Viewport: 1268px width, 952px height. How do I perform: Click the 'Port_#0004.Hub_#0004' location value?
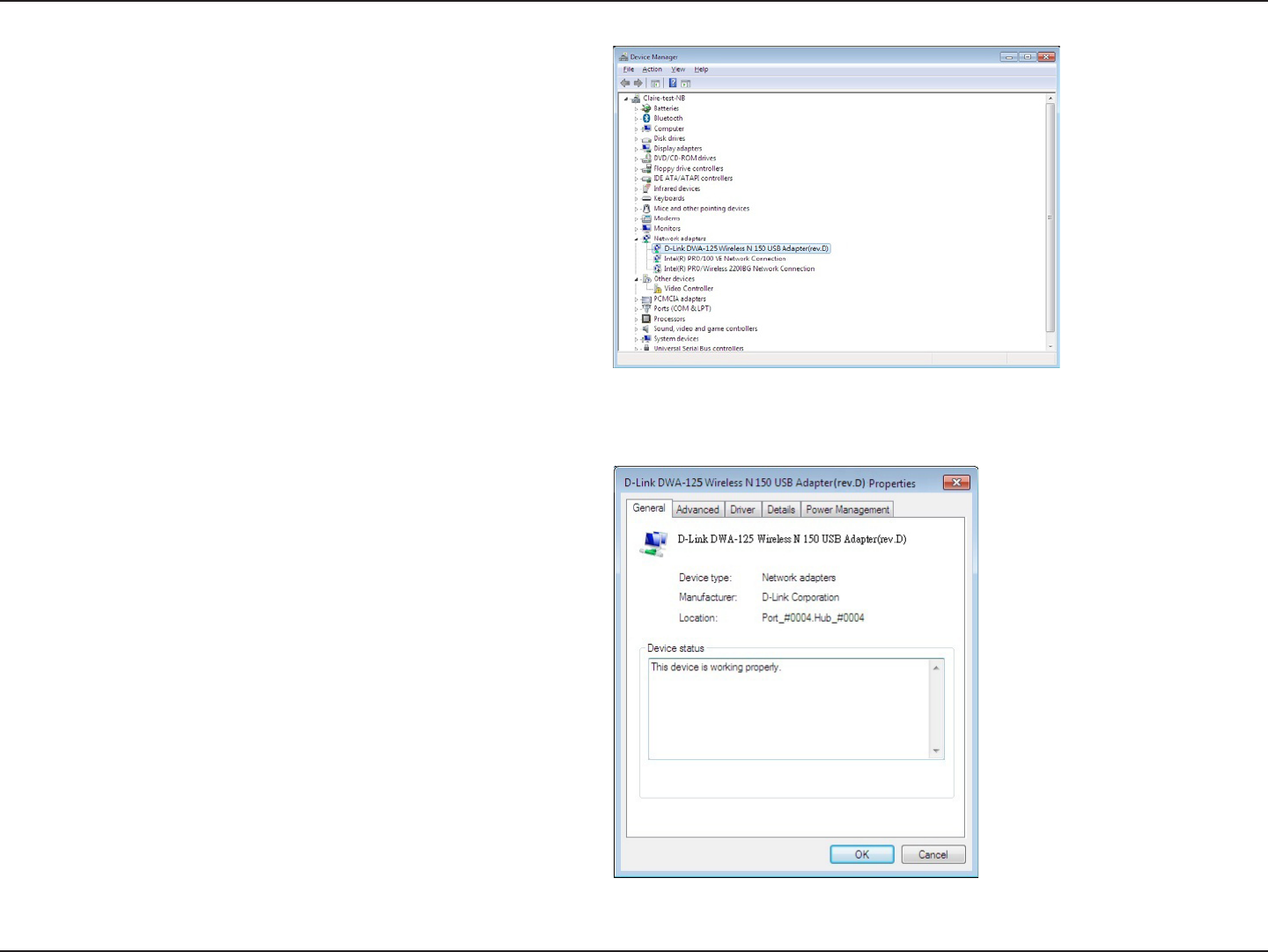pos(813,618)
